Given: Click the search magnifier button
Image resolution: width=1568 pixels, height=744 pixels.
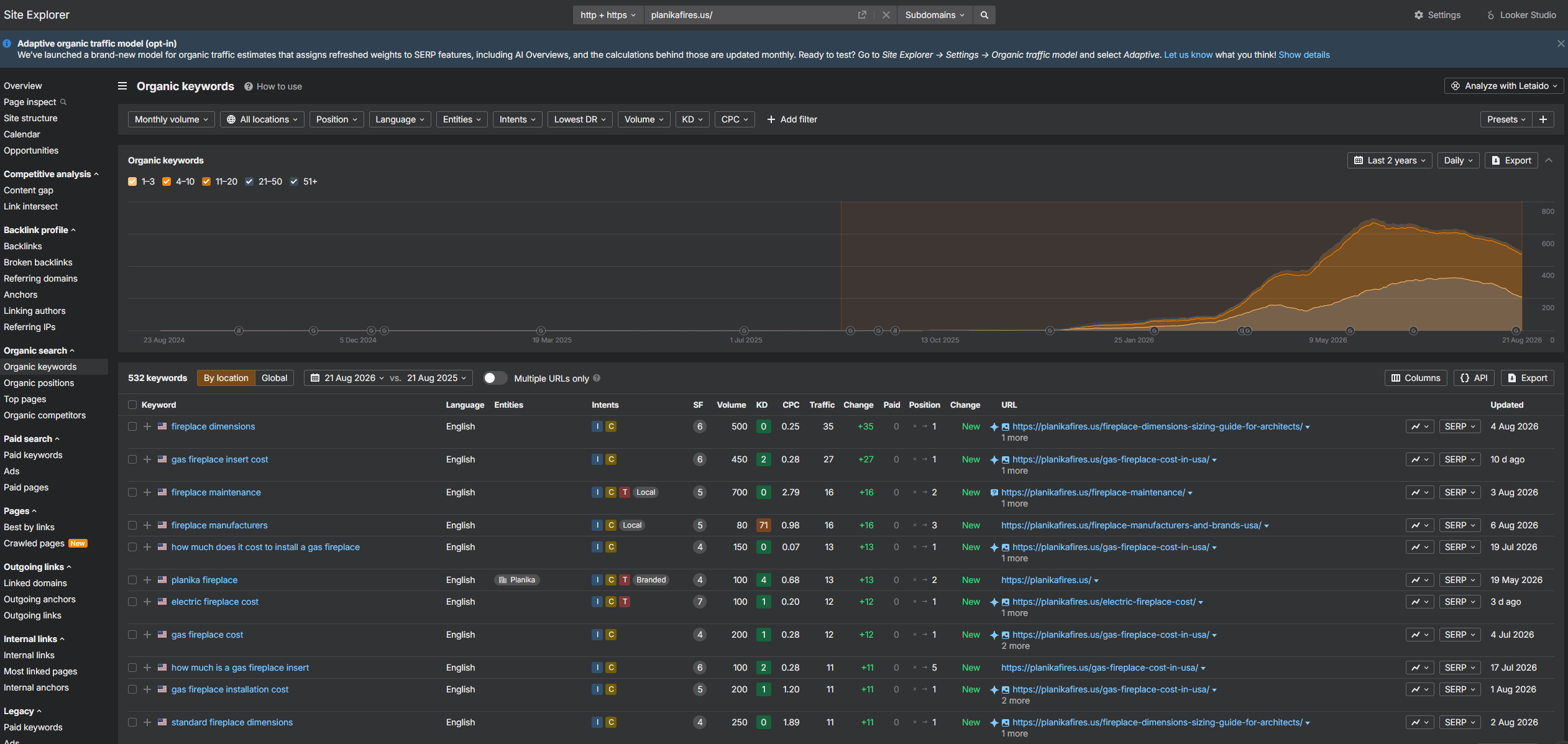Looking at the screenshot, I should point(984,15).
